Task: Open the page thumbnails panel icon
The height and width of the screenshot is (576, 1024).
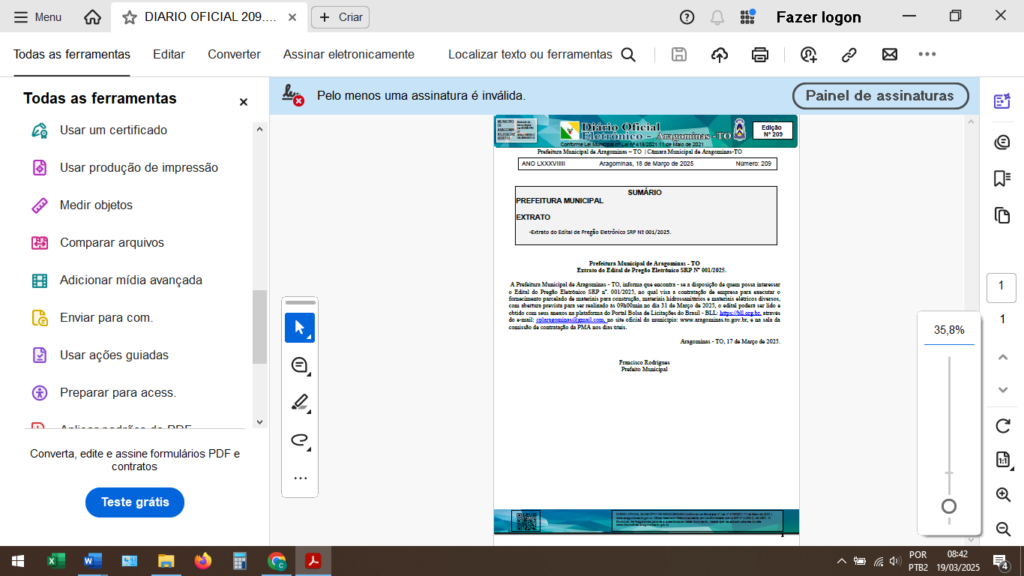Action: pos(1002,216)
